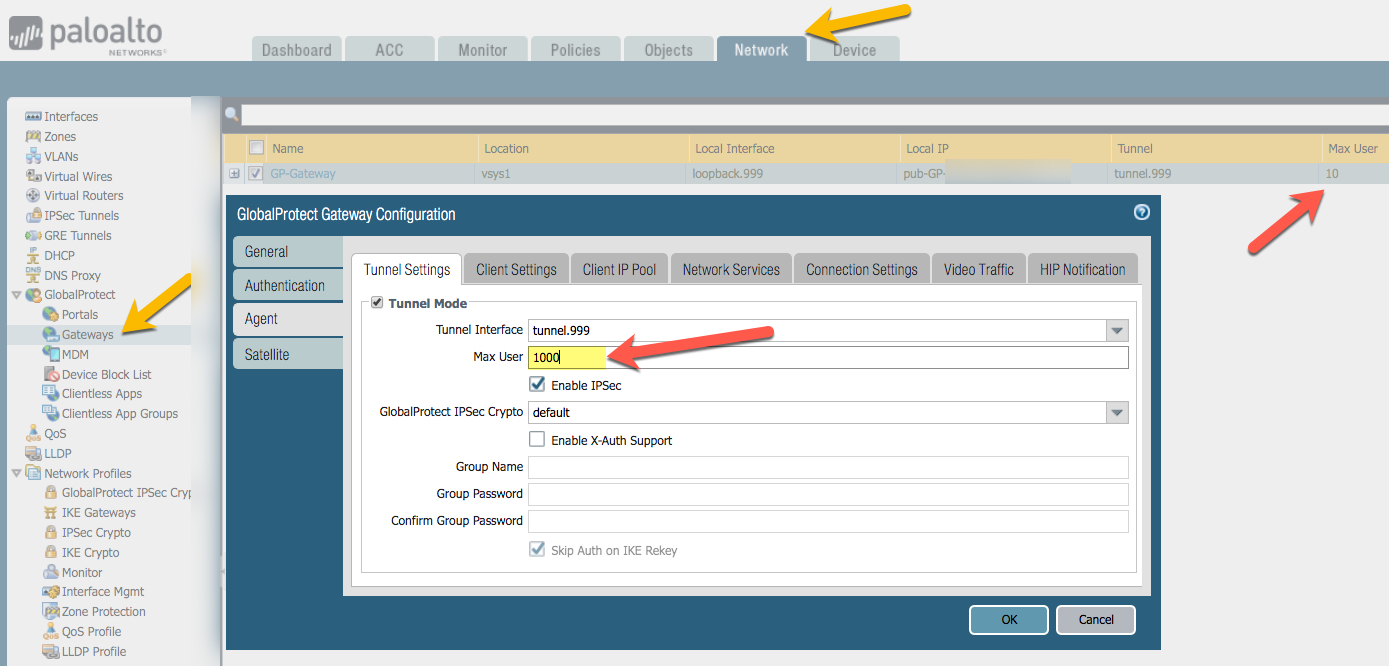
Task: Click the Confirm Group Password field
Action: [x=828, y=521]
